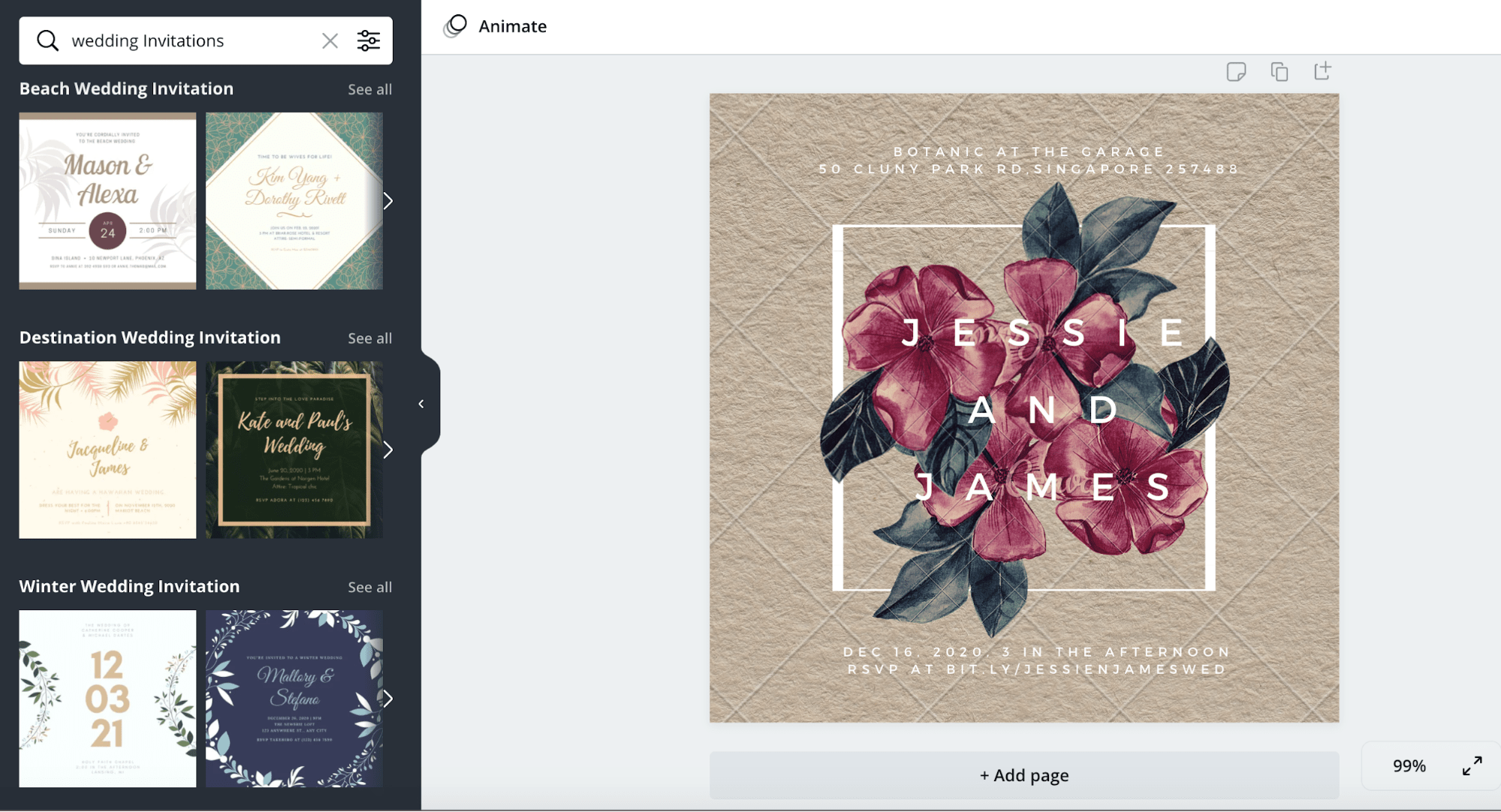
Task: Add a new page using plus-page icon
Action: 1322,71
